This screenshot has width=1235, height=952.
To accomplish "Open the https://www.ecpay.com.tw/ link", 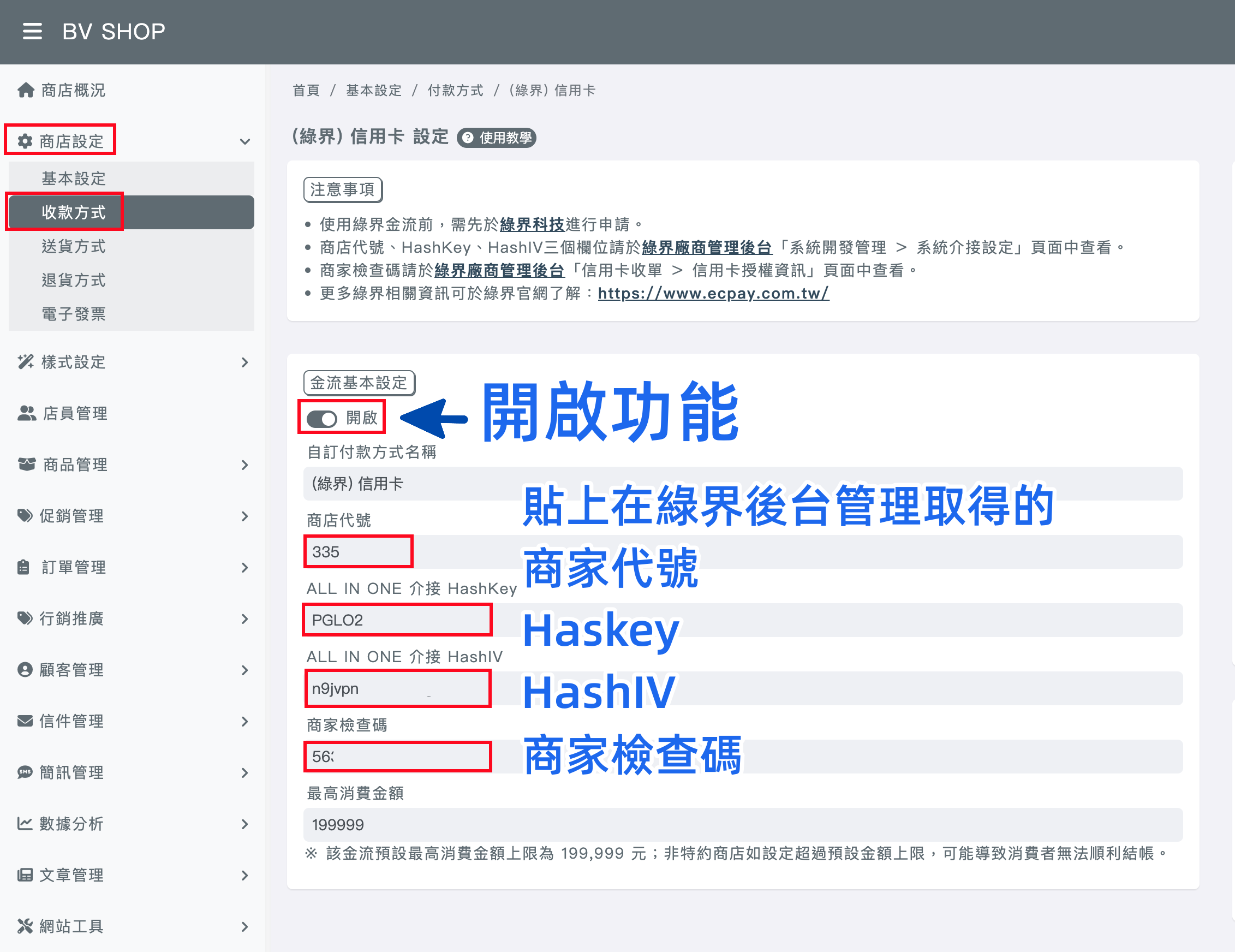I will tap(713, 293).
